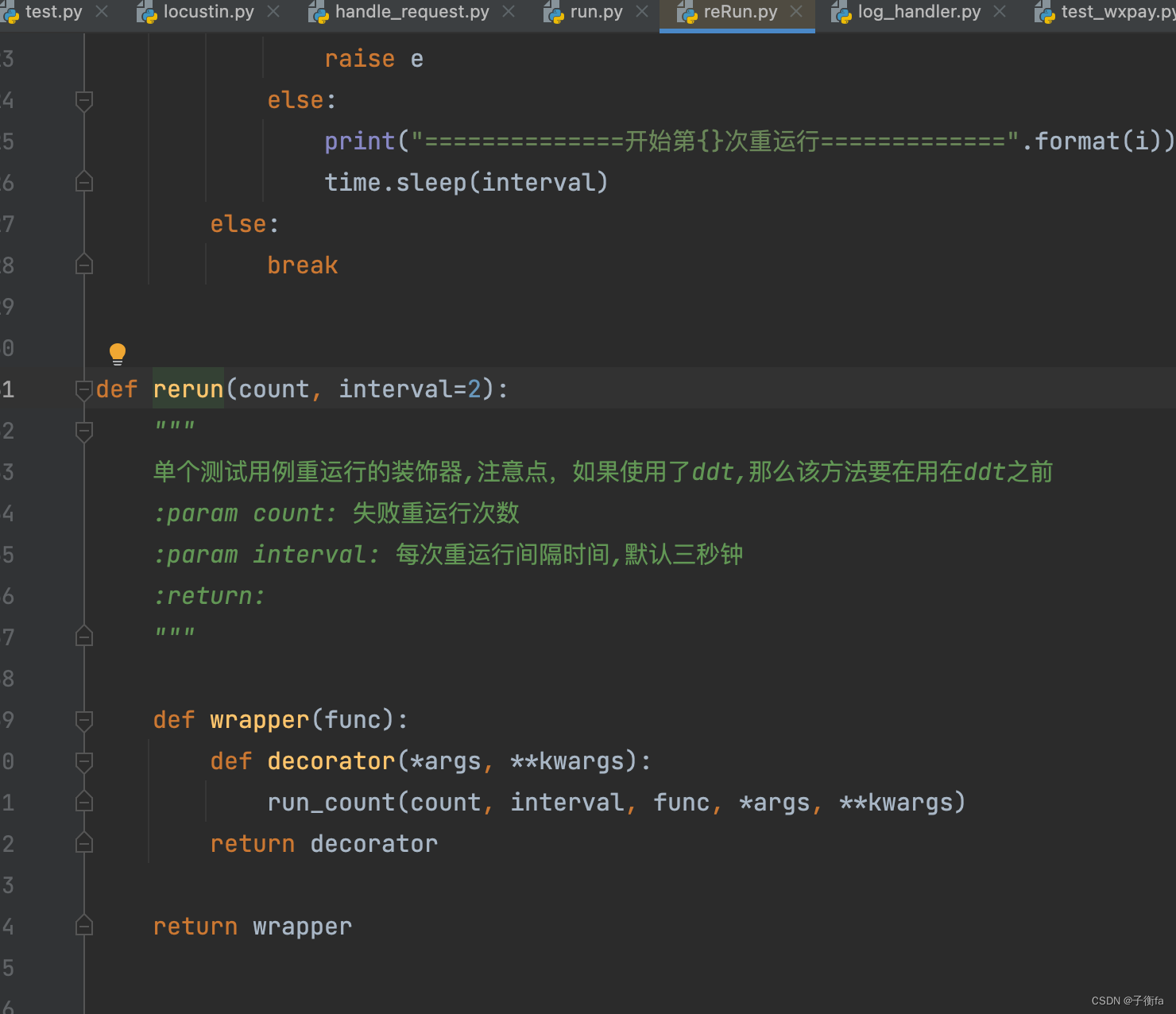Click fold end marker at run_count call line
Viewport: 1176px width, 1014px height.
pos(84,803)
